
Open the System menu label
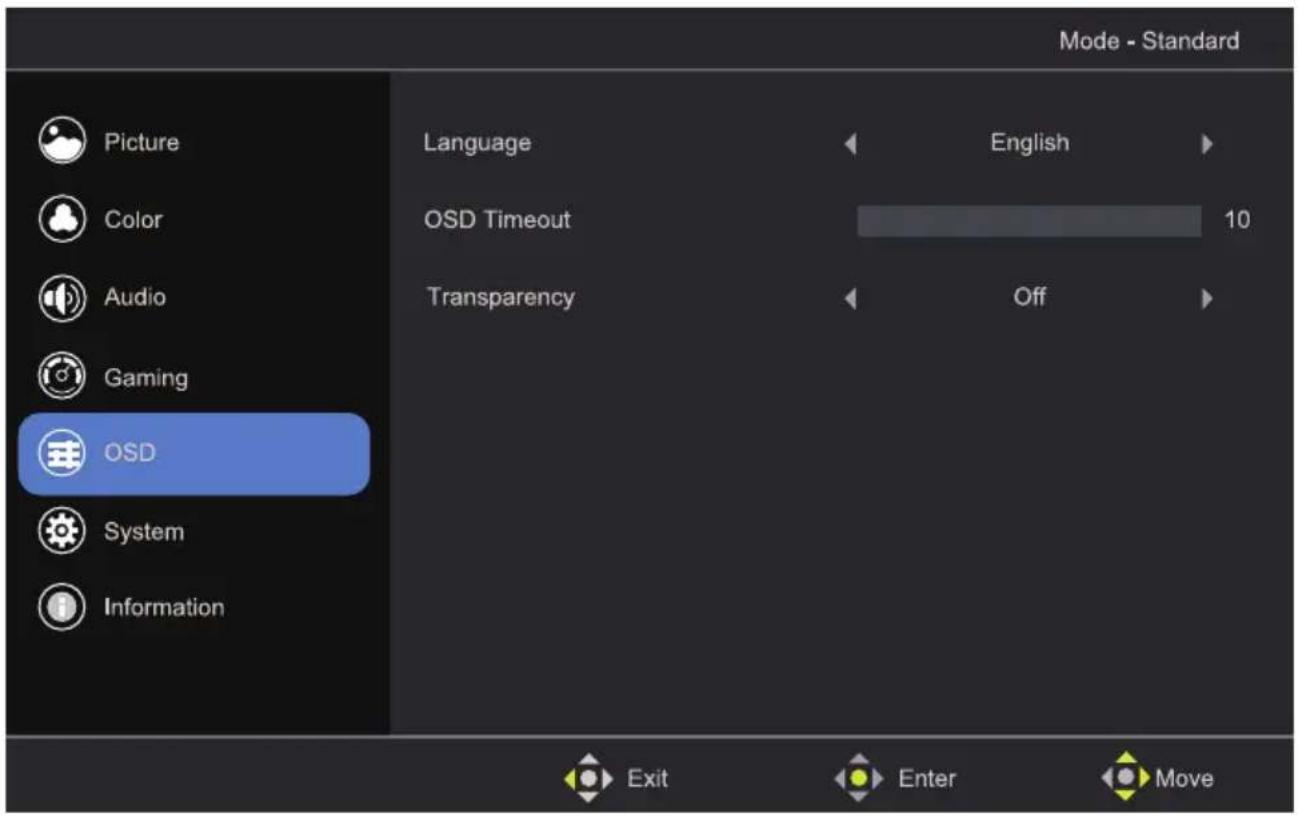click(x=144, y=532)
